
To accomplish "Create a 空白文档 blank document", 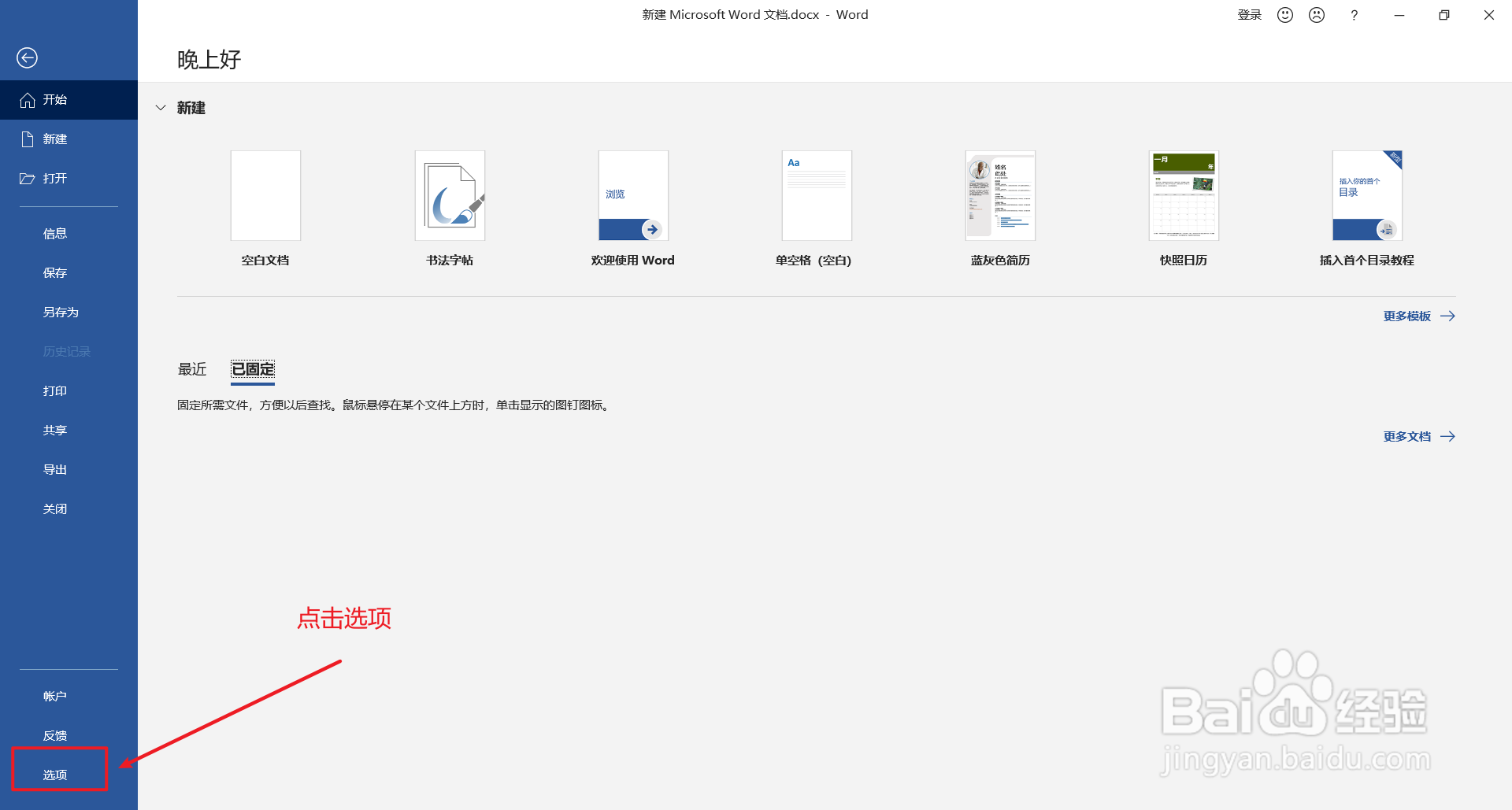I will pyautogui.click(x=265, y=209).
